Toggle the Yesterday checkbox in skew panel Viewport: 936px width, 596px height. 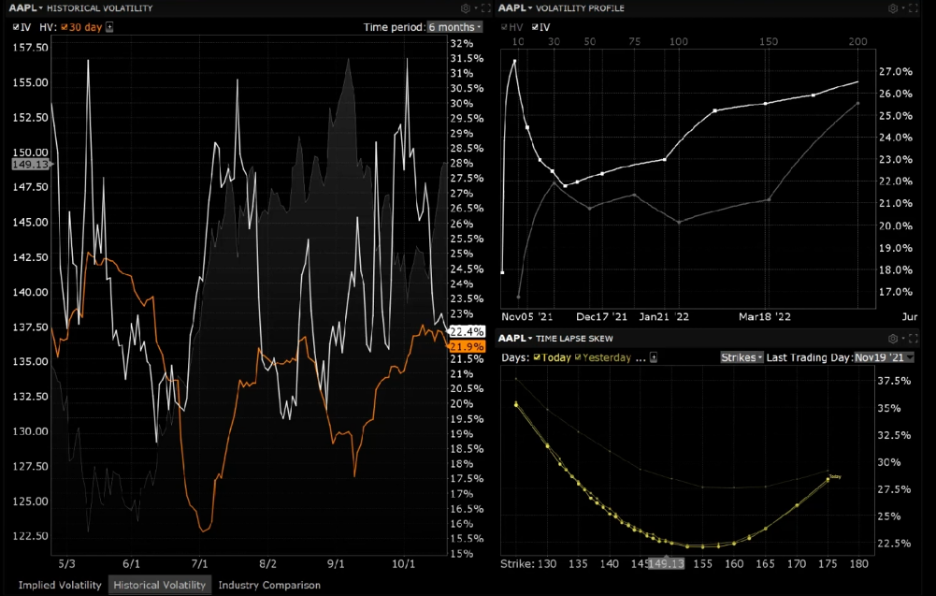pyautogui.click(x=578, y=357)
